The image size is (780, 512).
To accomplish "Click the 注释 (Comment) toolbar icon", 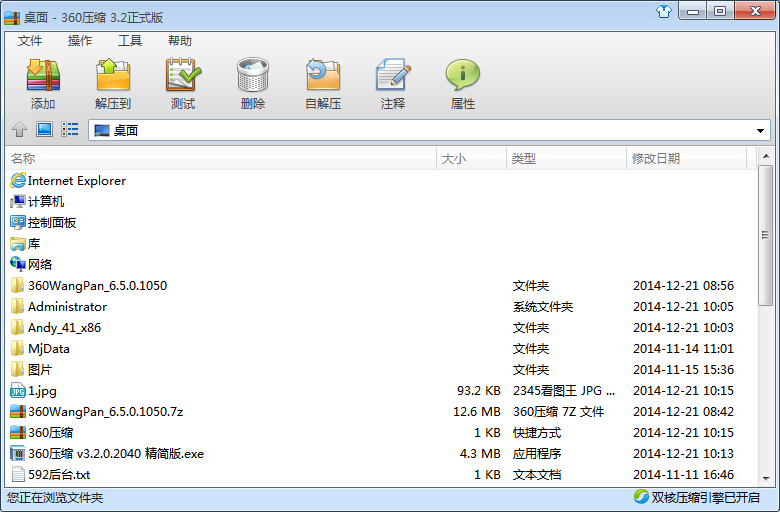I will click(393, 75).
